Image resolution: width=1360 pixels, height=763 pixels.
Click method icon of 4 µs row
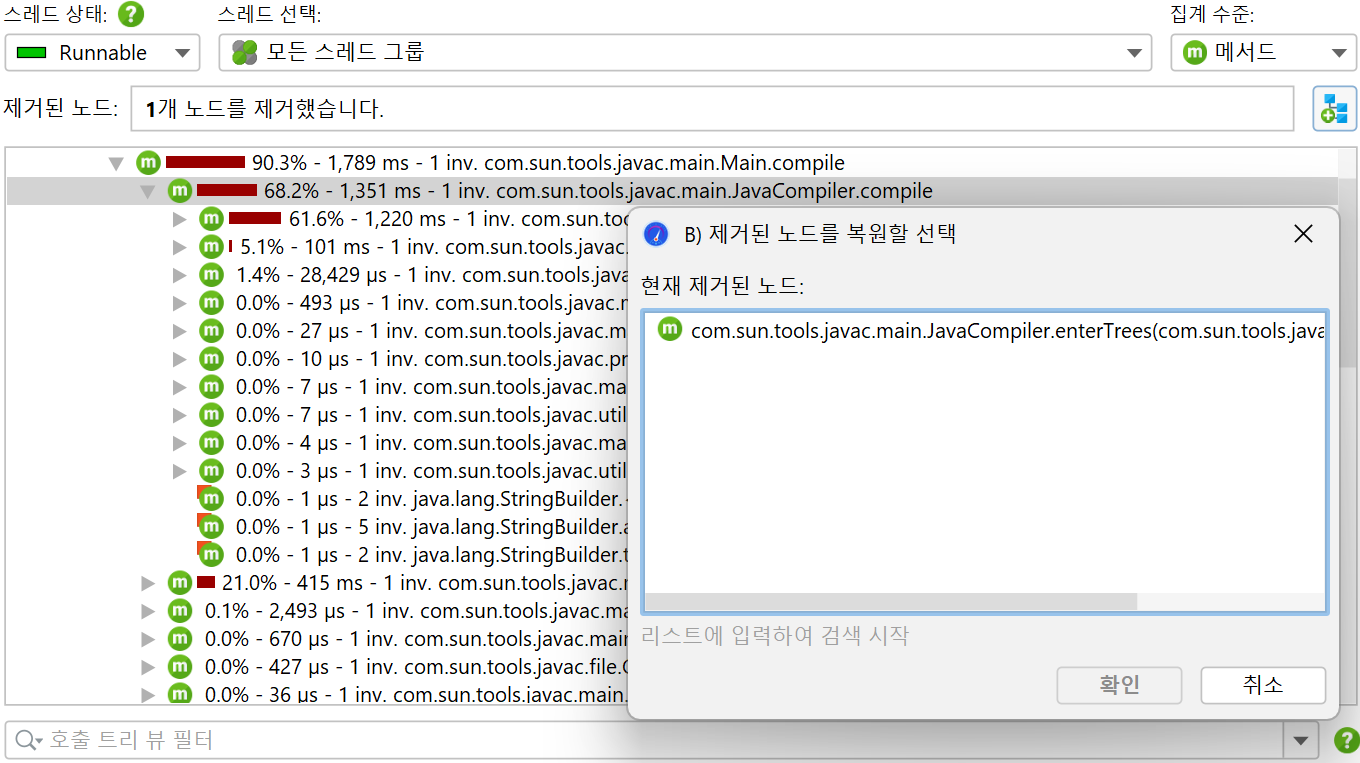(x=211, y=443)
